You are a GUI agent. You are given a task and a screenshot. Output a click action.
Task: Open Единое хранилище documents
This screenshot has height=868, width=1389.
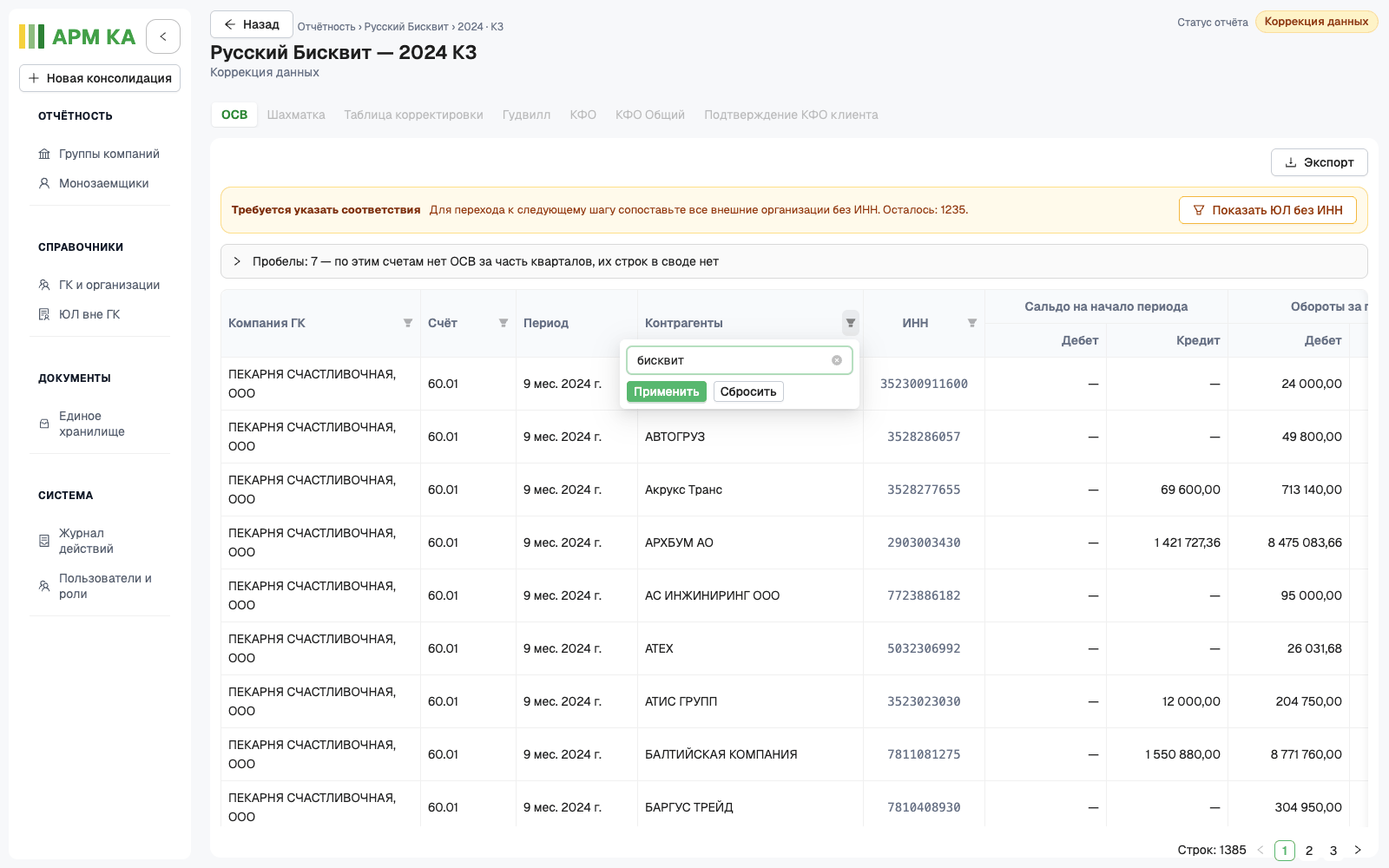pyautogui.click(x=100, y=424)
